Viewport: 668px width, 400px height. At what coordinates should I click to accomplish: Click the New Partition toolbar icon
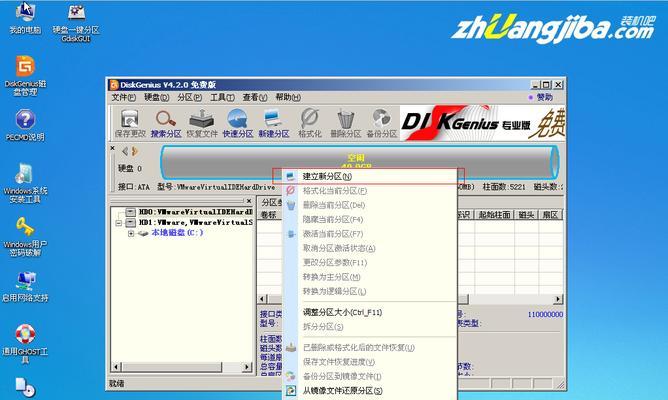[x=274, y=123]
